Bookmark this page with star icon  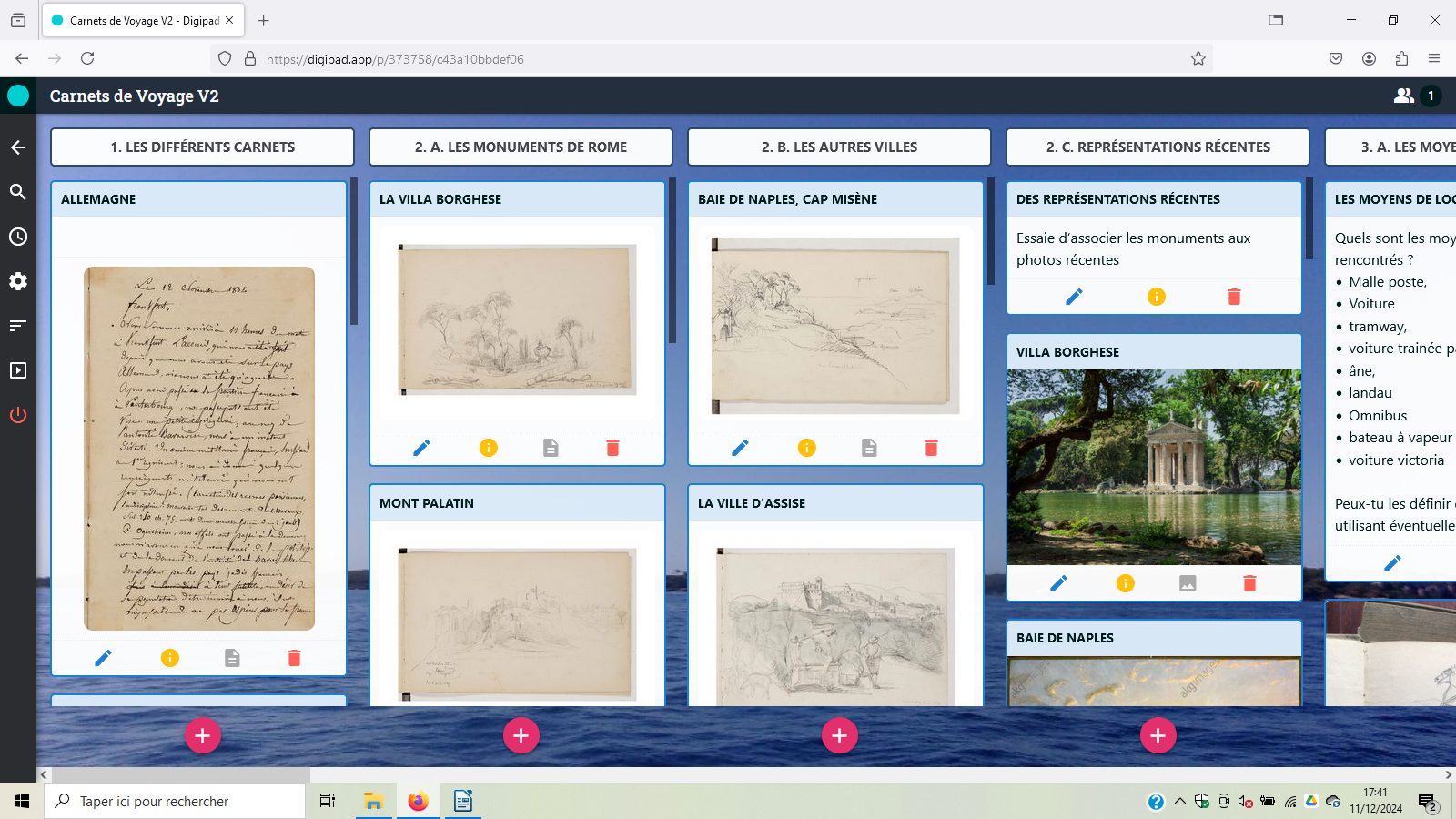tap(1198, 58)
